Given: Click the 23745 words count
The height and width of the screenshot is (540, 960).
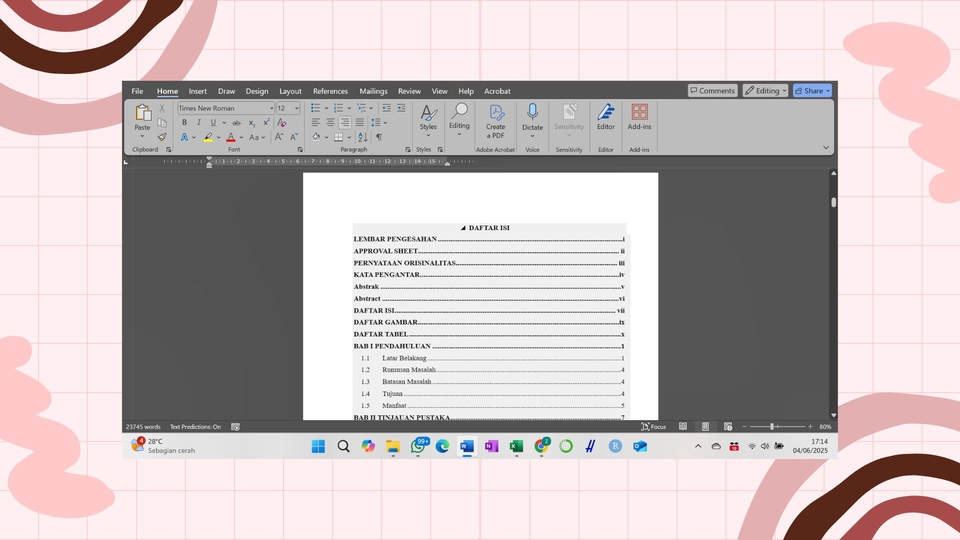Looking at the screenshot, I should coord(143,427).
